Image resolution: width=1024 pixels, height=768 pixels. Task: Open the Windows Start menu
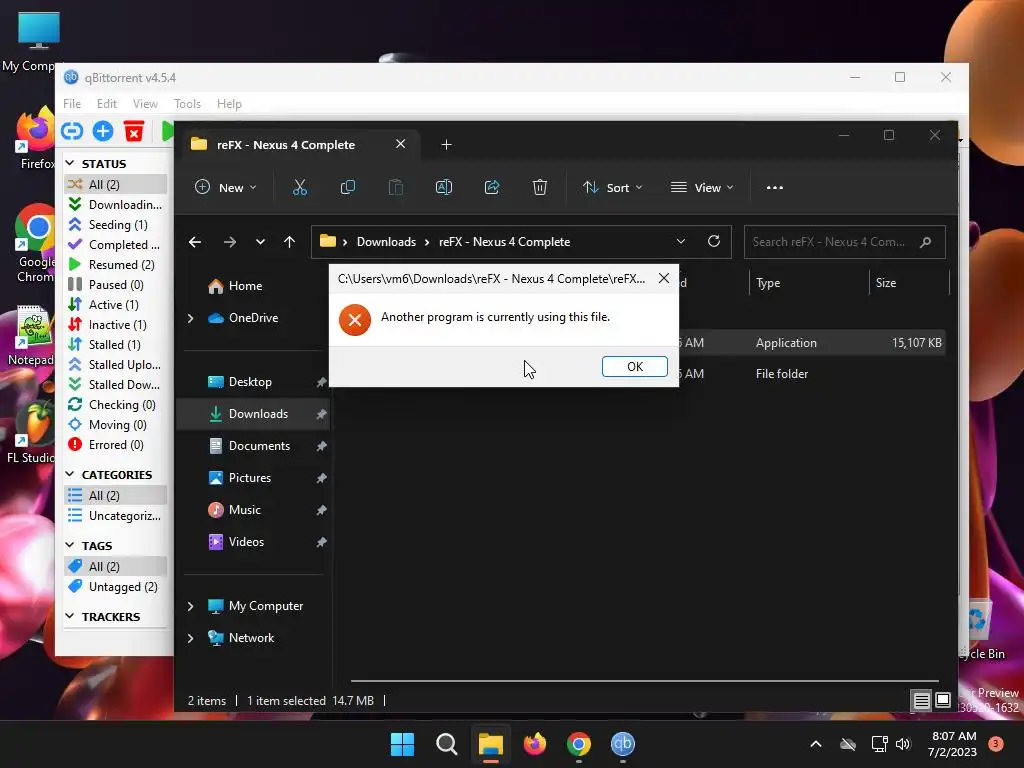[402, 744]
